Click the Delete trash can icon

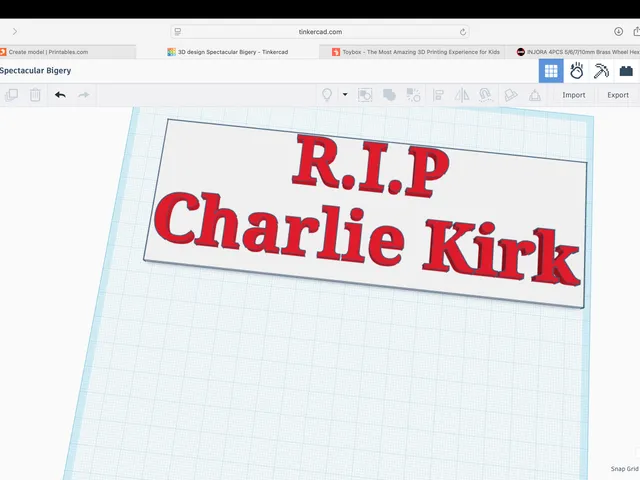(35, 95)
